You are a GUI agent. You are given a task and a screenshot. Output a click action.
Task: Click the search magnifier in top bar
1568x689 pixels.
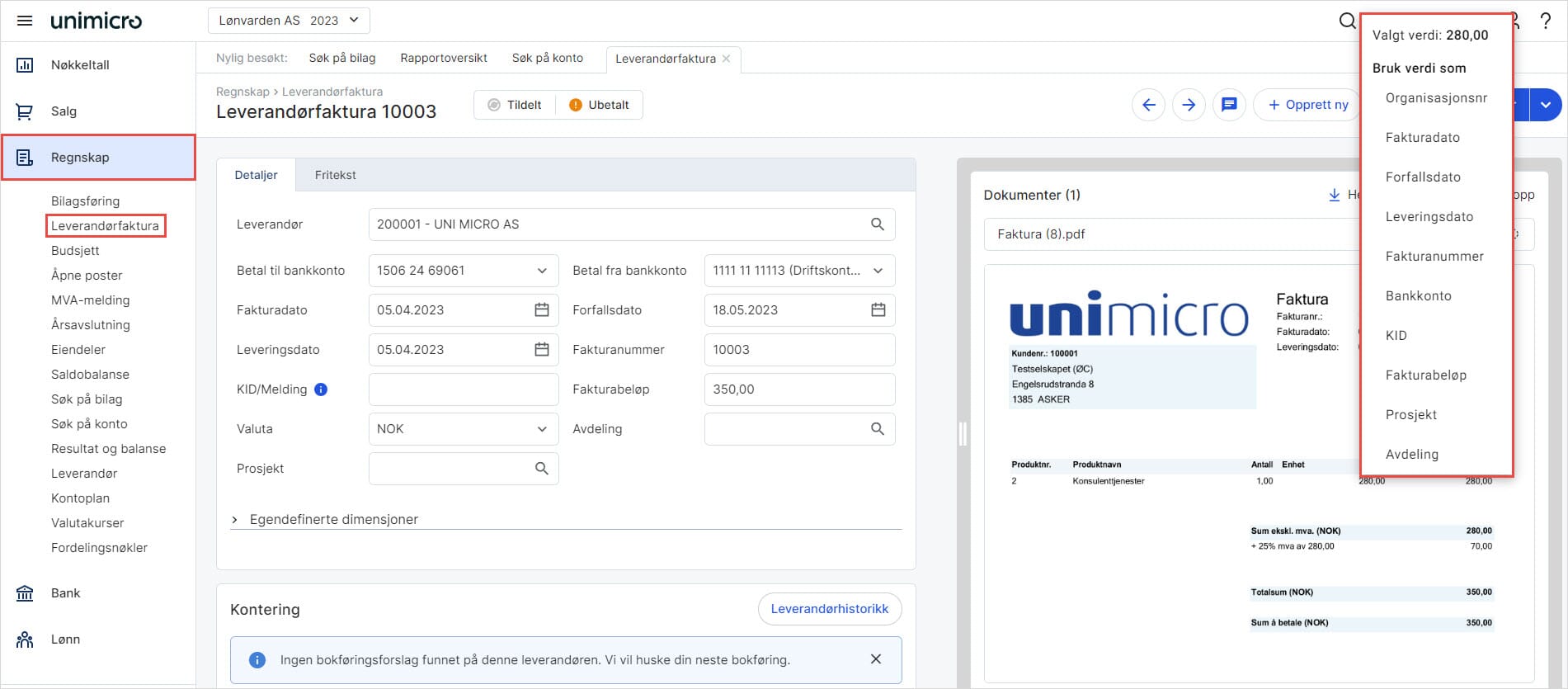pyautogui.click(x=1346, y=21)
